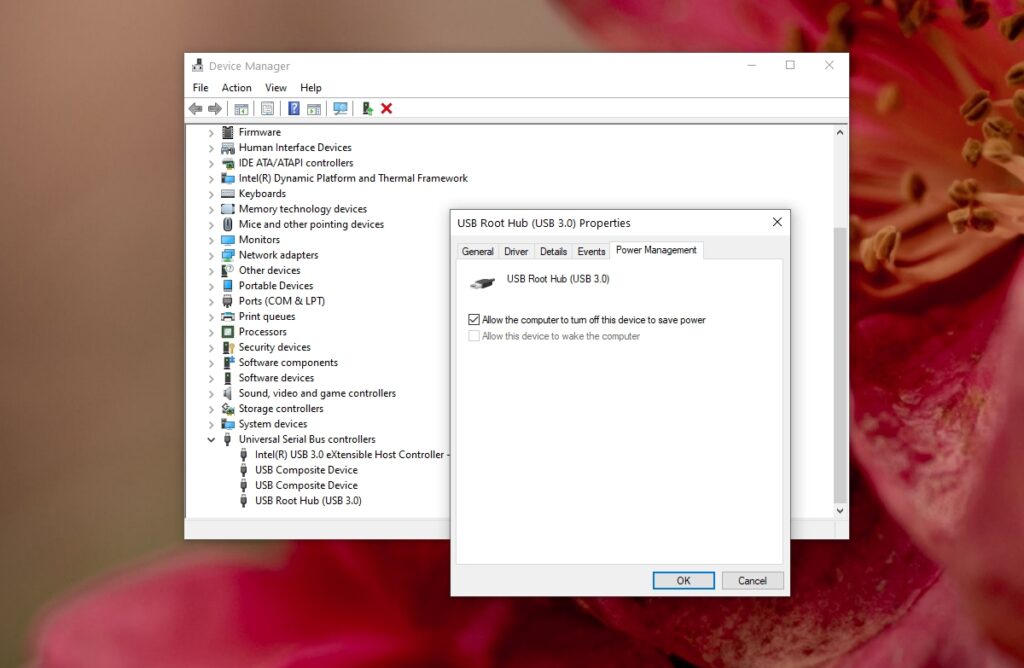The height and width of the screenshot is (668, 1024).
Task: Click the Show/Hide console tree icon
Action: click(241, 108)
